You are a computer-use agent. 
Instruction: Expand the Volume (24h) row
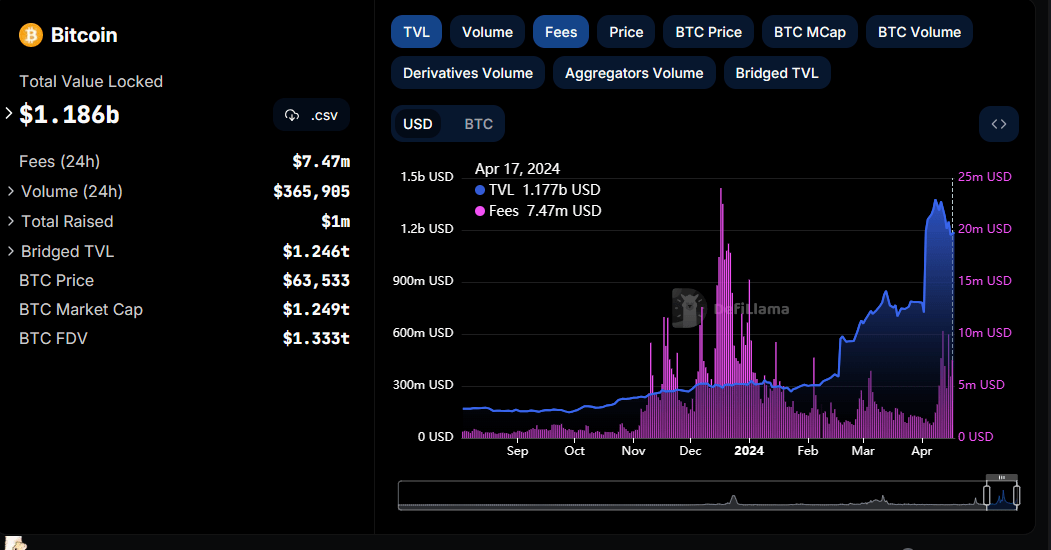pyautogui.click(x=11, y=191)
